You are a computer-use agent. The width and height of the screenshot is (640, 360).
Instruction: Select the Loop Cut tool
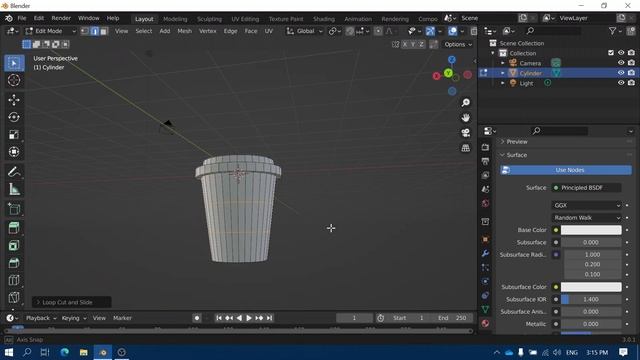pos(14,280)
